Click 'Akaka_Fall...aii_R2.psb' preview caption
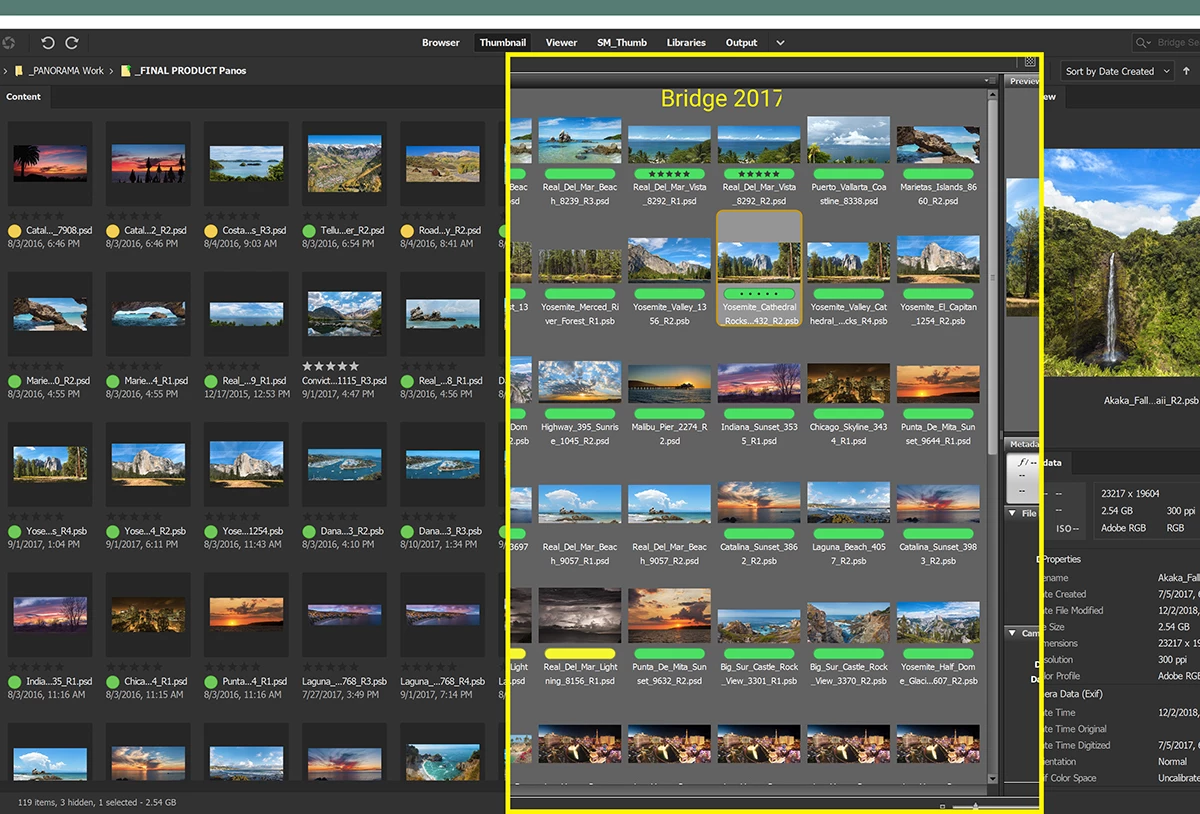This screenshot has width=1200, height=814. point(1151,400)
